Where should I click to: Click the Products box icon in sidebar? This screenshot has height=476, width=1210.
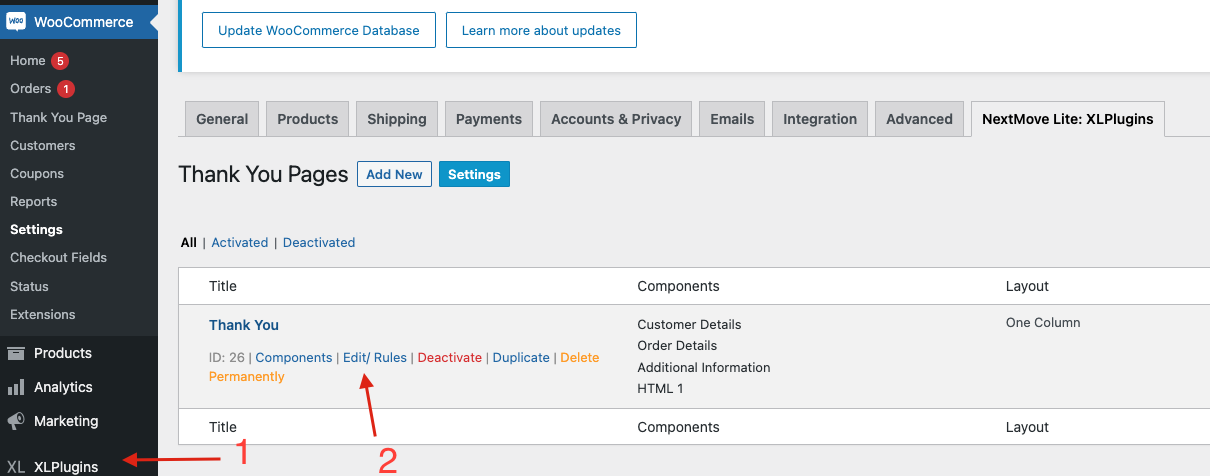[16, 353]
